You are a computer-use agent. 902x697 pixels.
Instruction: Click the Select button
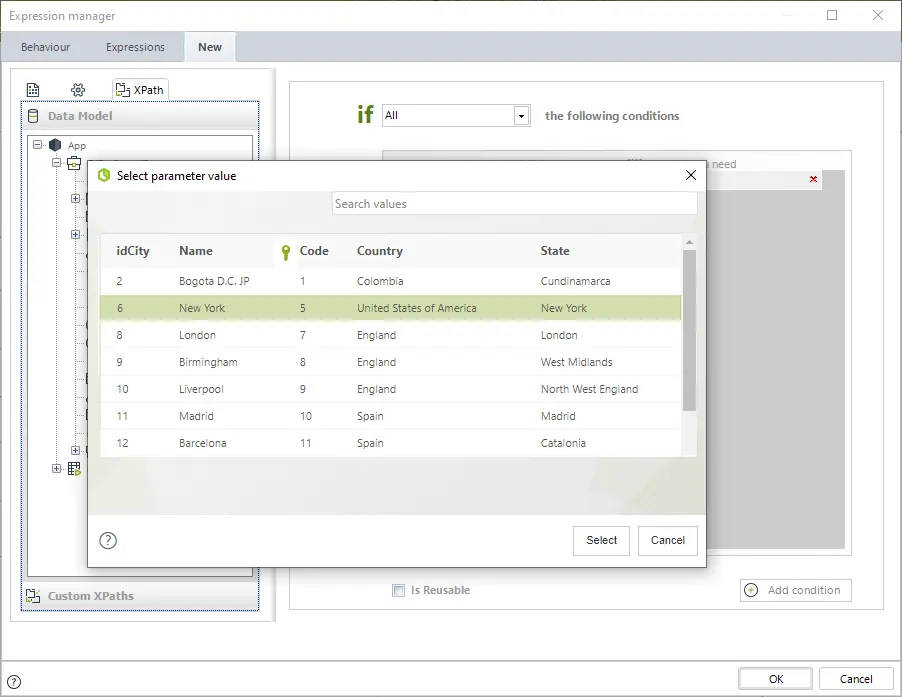point(601,541)
